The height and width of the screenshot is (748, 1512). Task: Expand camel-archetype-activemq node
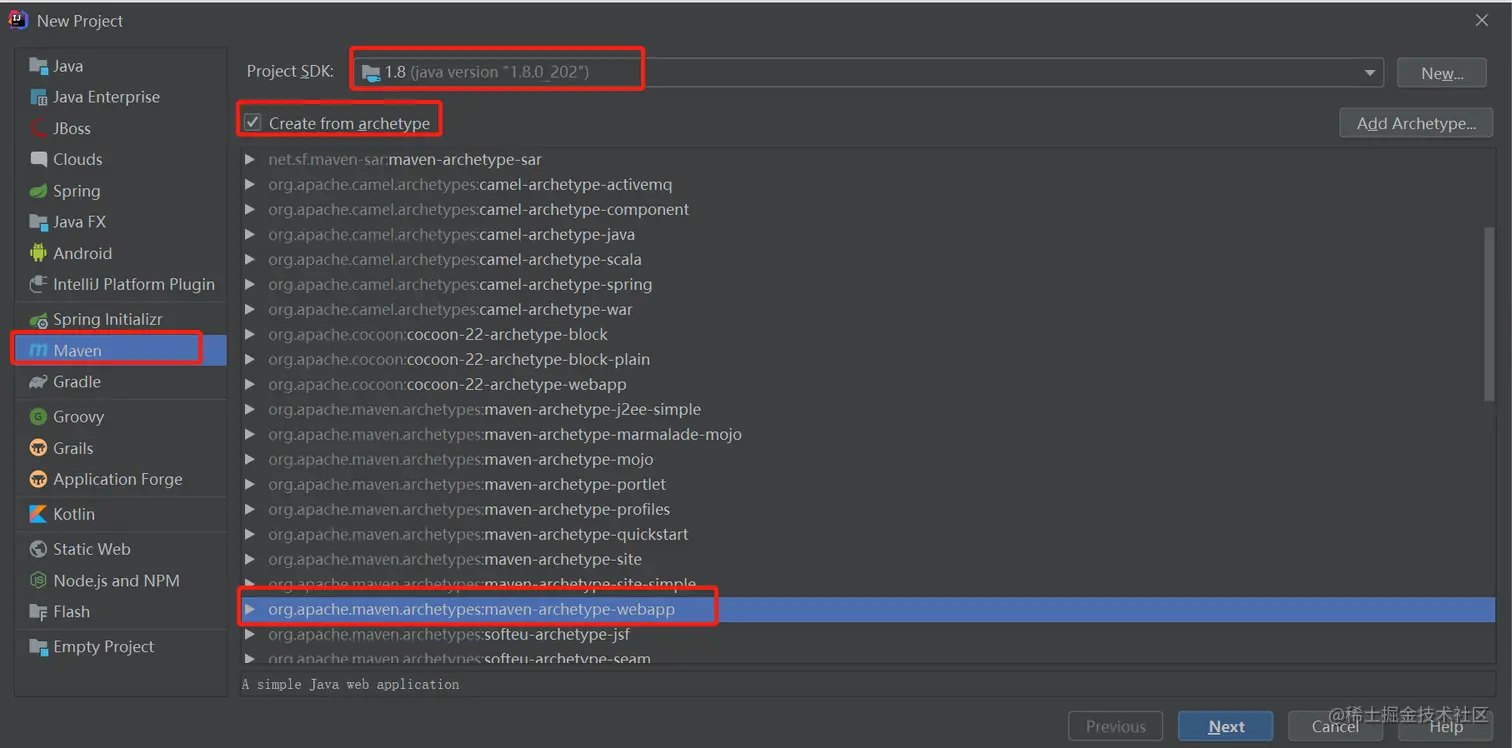(250, 184)
